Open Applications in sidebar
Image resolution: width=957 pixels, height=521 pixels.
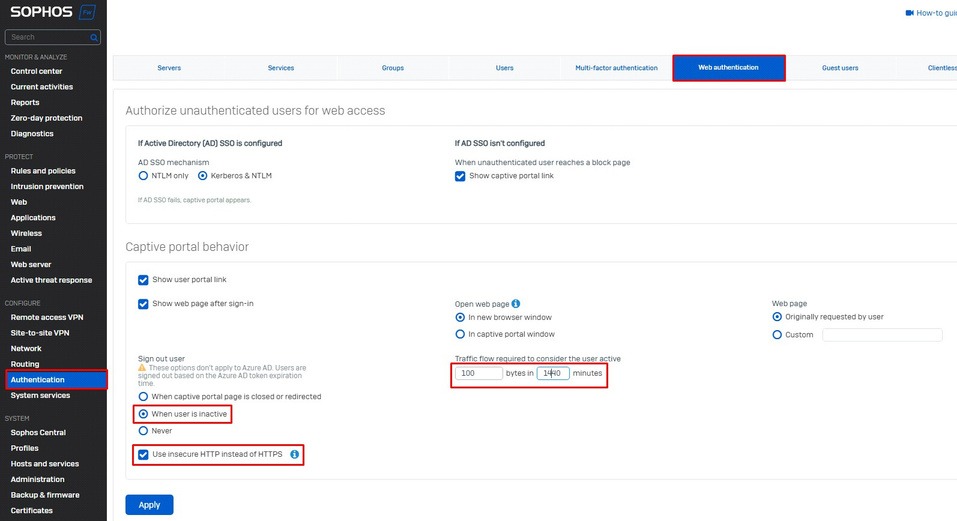coord(33,218)
